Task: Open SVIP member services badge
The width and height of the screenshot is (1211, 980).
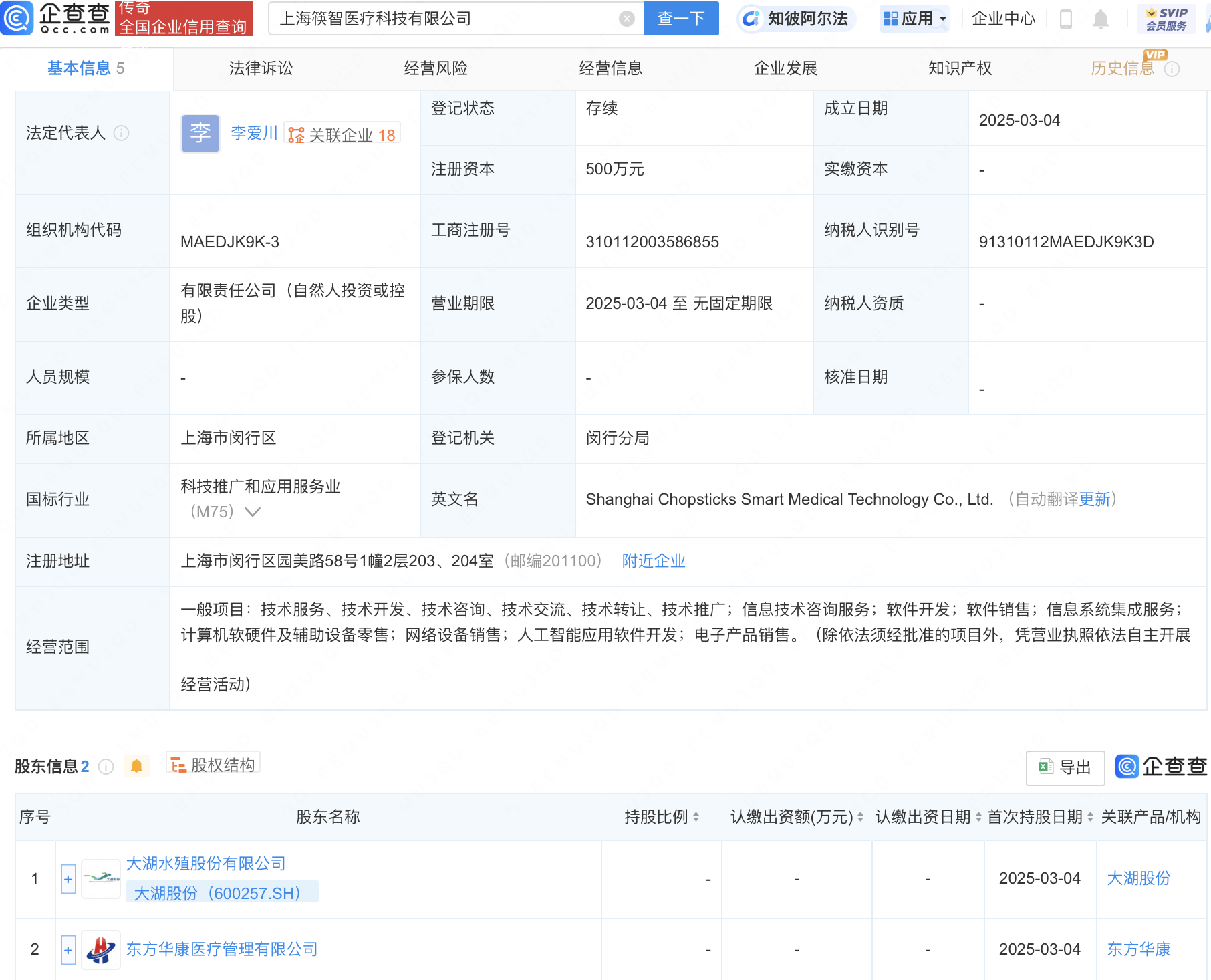Action: click(1166, 19)
